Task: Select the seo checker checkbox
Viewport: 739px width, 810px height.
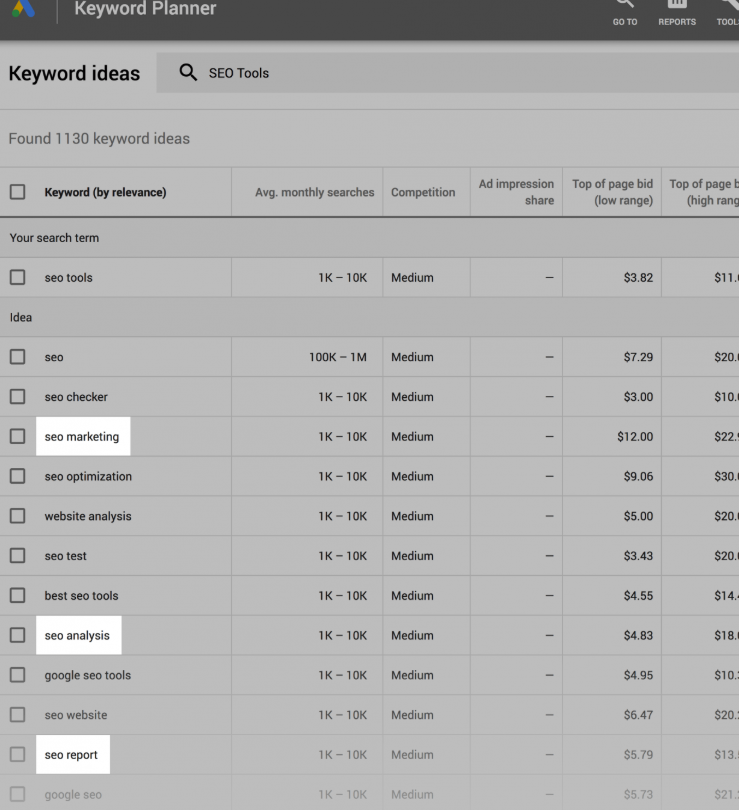Action: click(x=18, y=397)
